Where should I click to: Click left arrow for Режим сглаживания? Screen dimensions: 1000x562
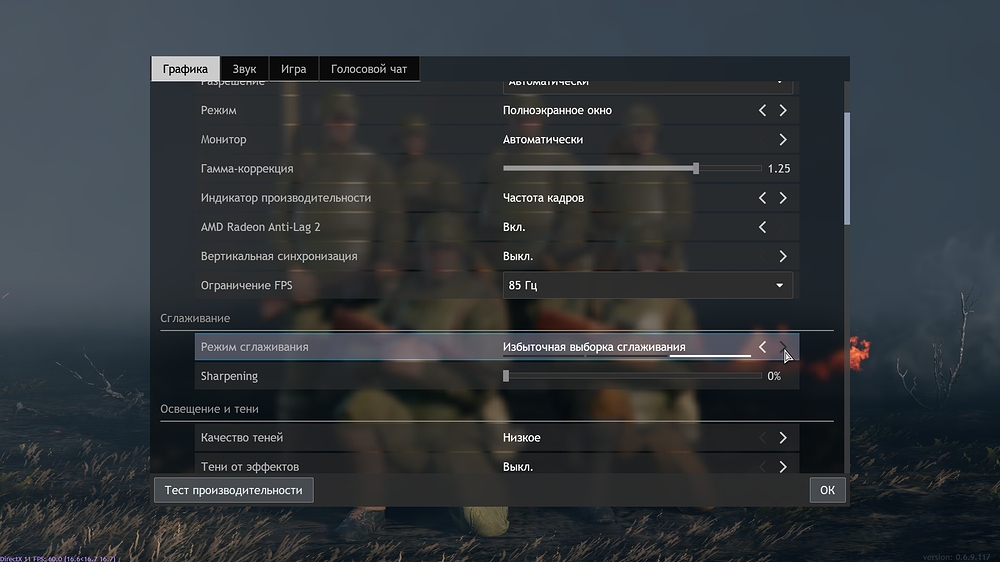tap(762, 347)
